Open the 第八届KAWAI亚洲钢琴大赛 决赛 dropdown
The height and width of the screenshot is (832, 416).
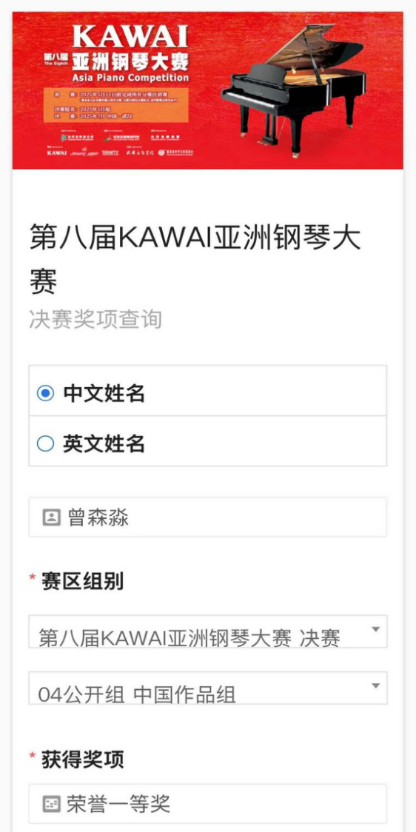click(208, 631)
